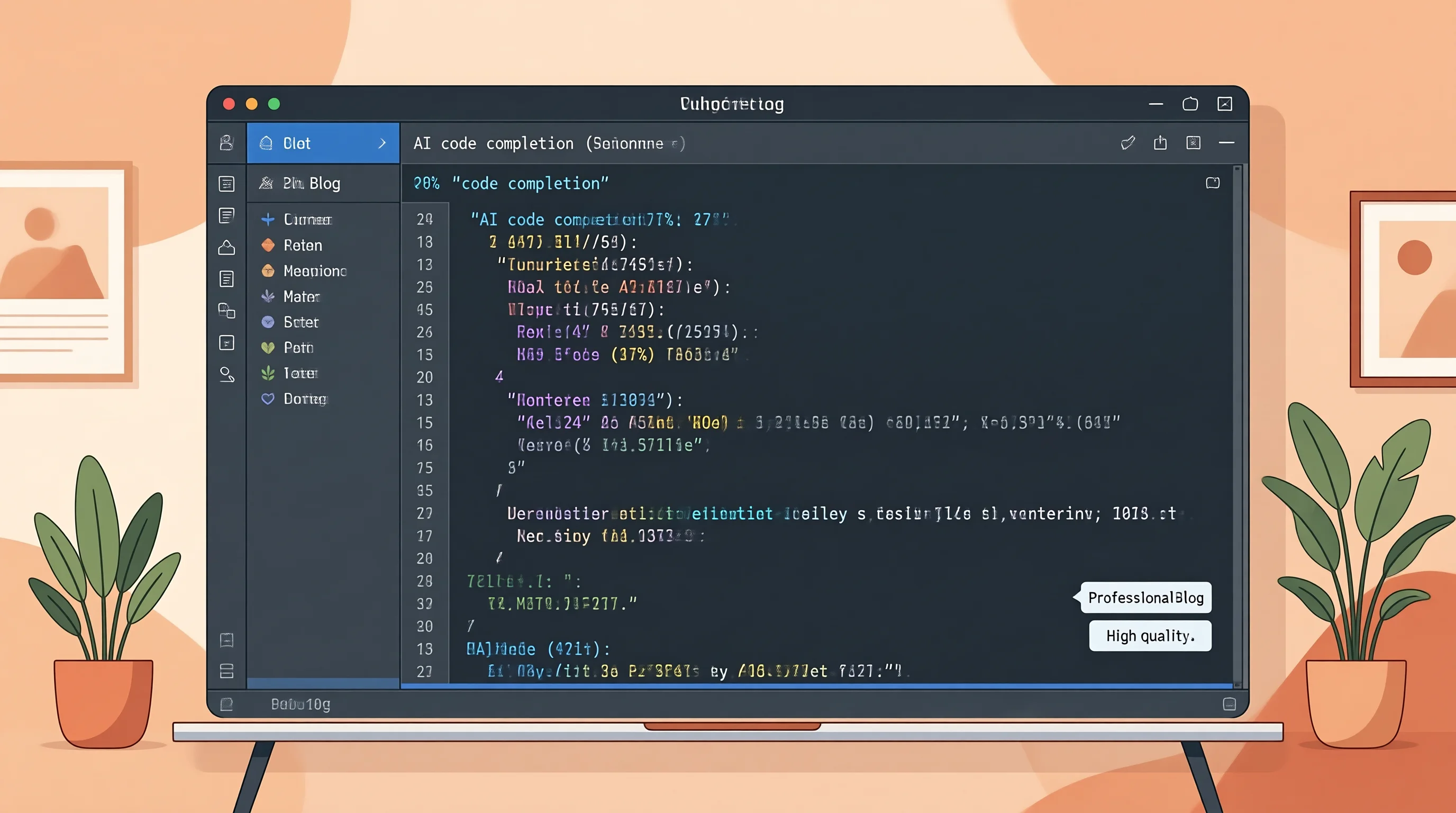Click the plant icon beside Toter
The height and width of the screenshot is (813, 1456).
[268, 373]
